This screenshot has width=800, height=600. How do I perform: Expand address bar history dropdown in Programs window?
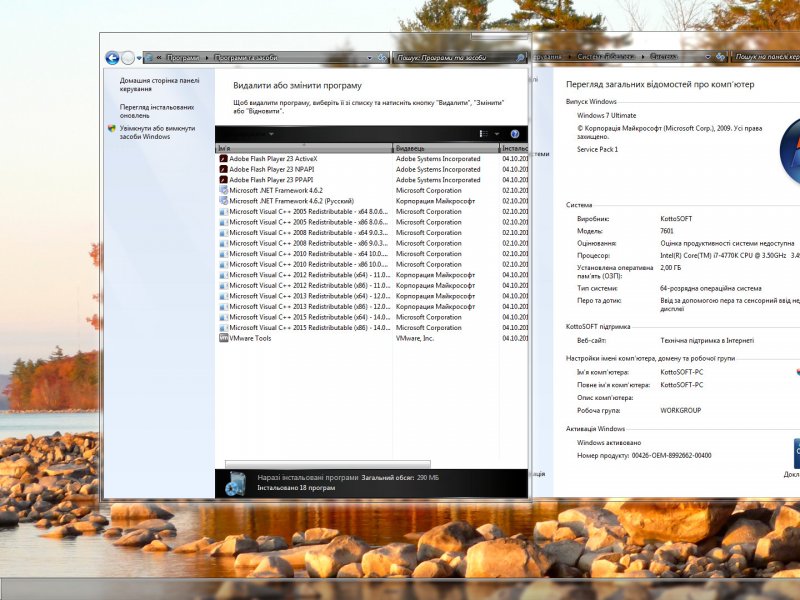pyautogui.click(x=370, y=58)
